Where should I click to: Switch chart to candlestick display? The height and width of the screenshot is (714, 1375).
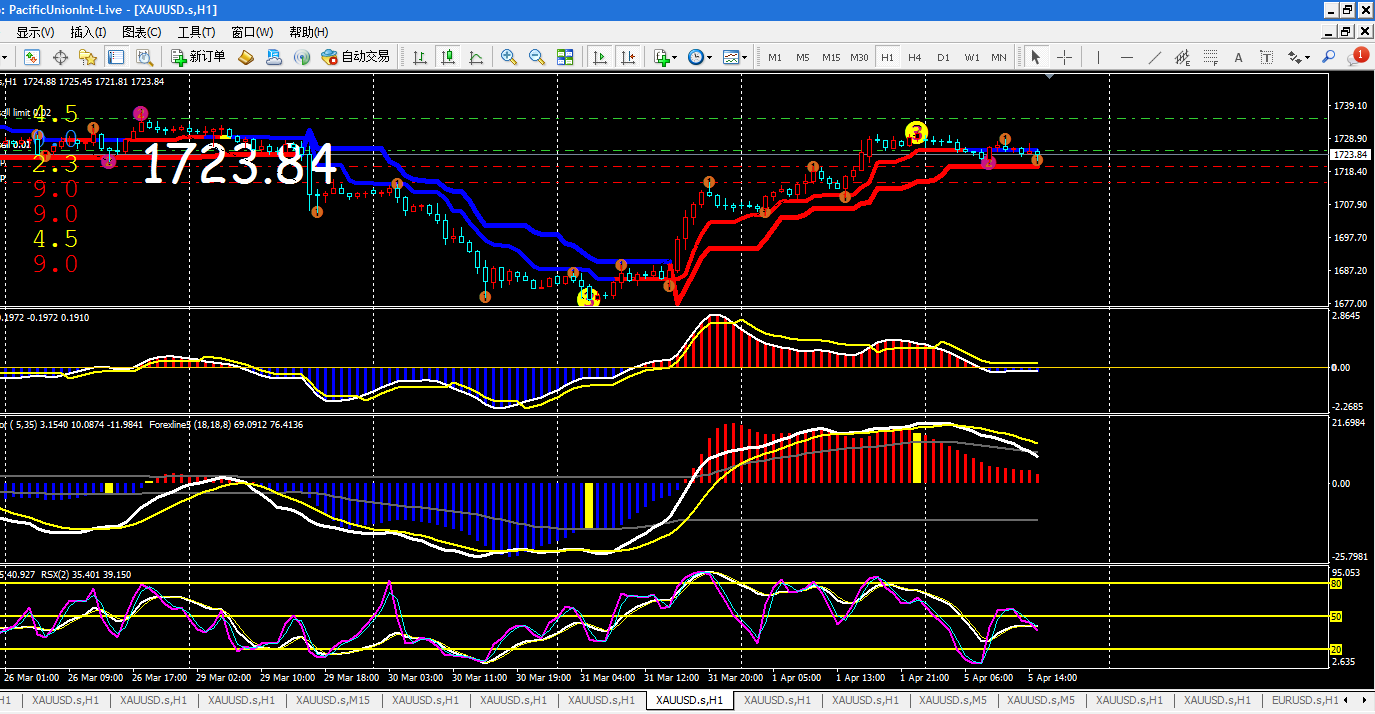447,57
